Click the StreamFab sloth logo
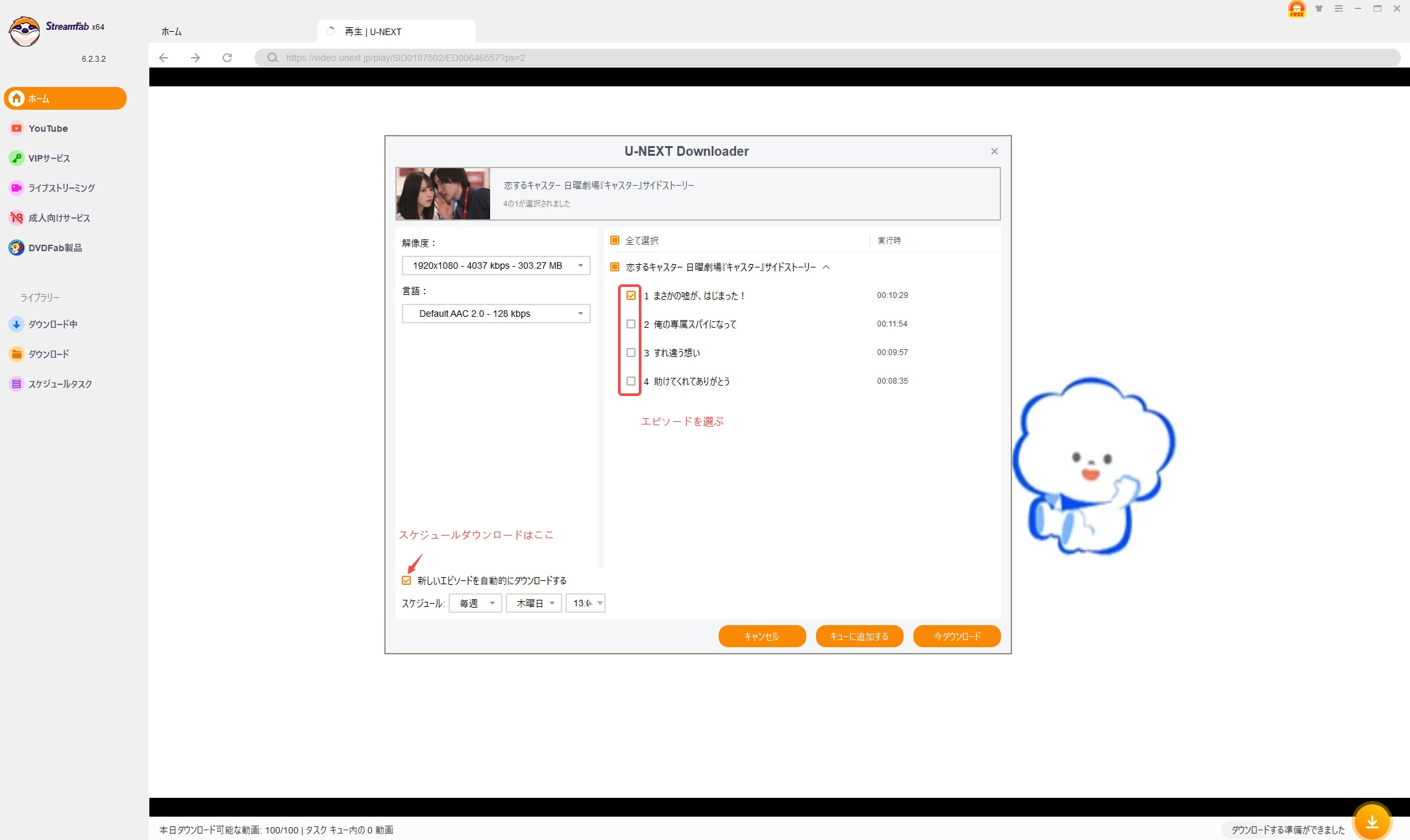This screenshot has height=840, width=1410. pos(25,31)
